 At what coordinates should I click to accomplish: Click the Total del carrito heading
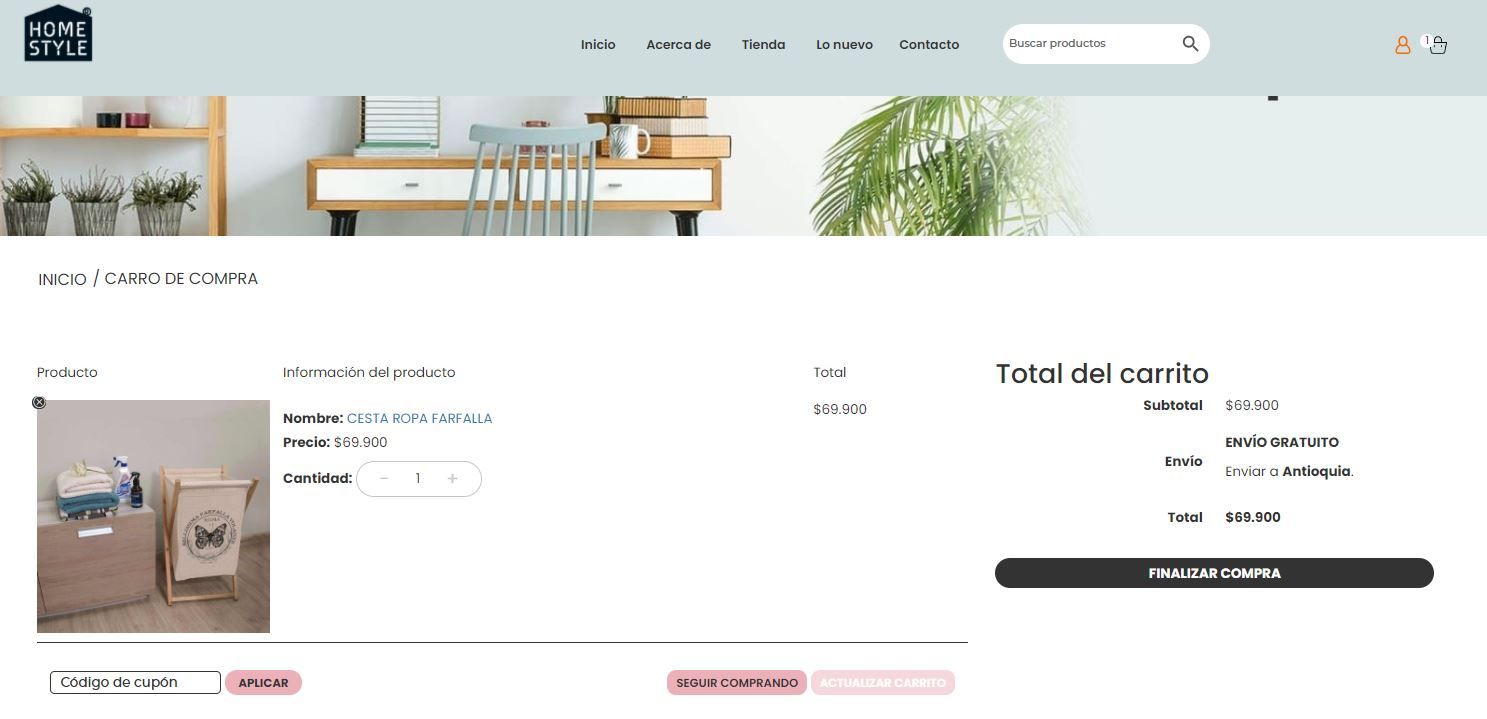(1102, 374)
